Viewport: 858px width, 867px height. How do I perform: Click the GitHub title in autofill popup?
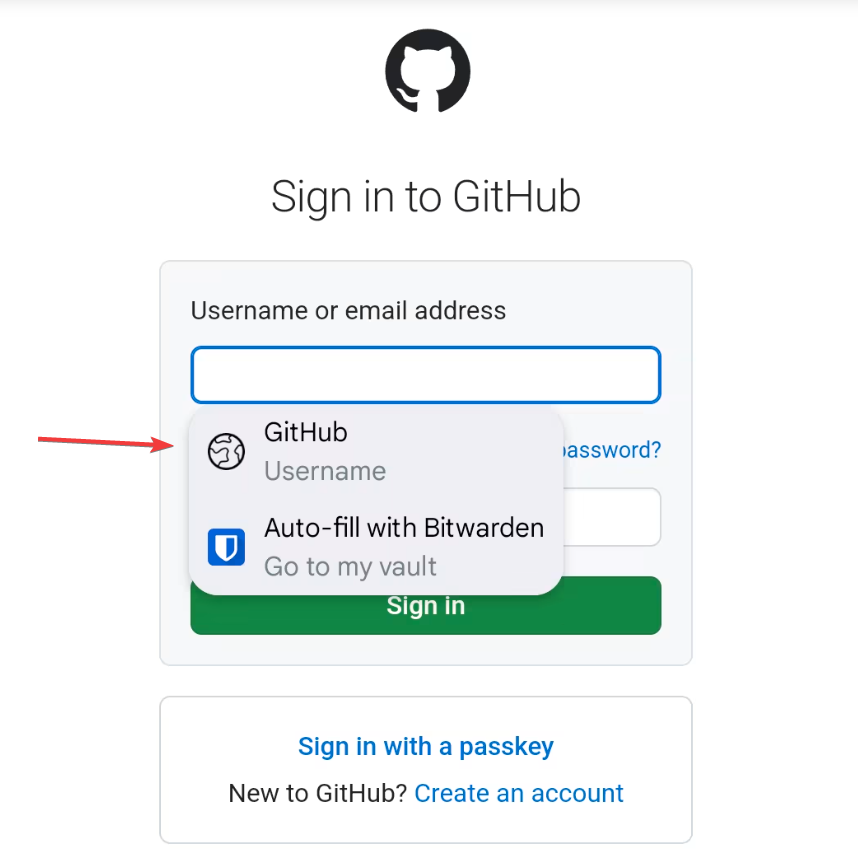[x=306, y=432]
